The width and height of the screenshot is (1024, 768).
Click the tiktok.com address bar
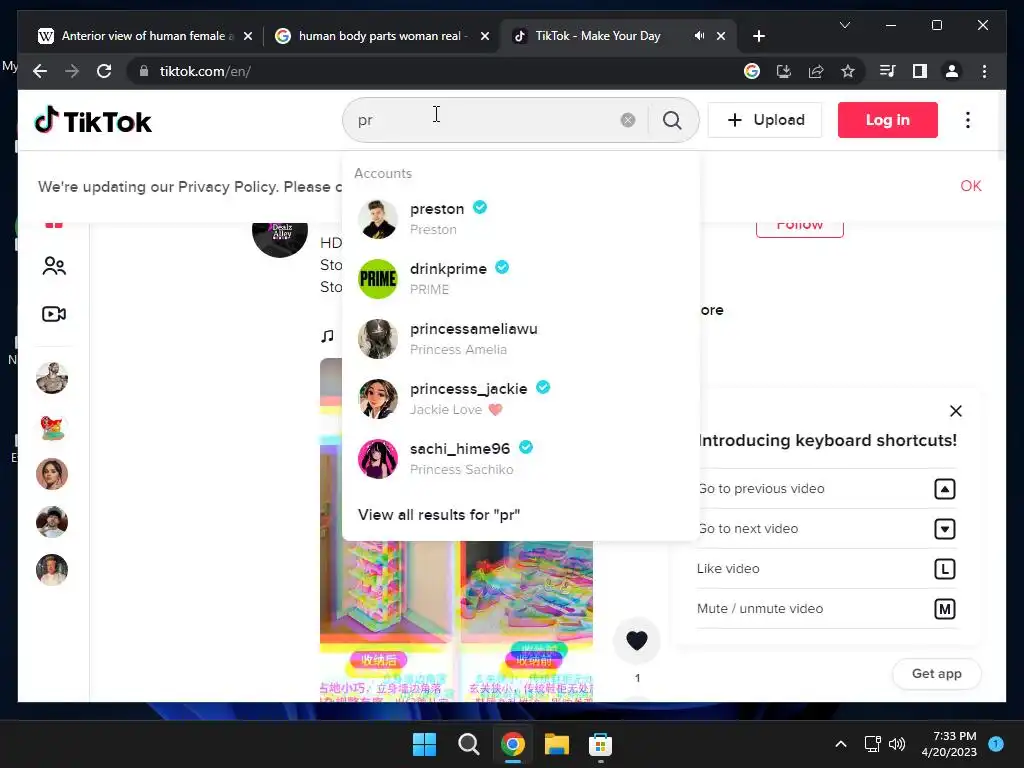click(431, 71)
